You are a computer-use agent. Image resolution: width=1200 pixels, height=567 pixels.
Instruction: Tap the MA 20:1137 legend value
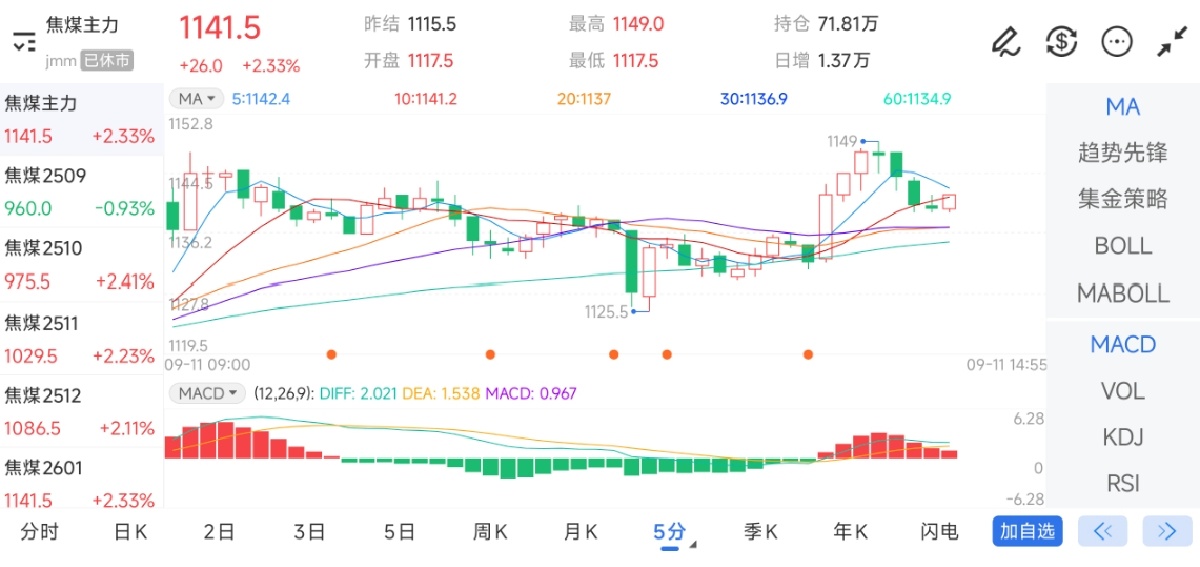click(x=584, y=99)
